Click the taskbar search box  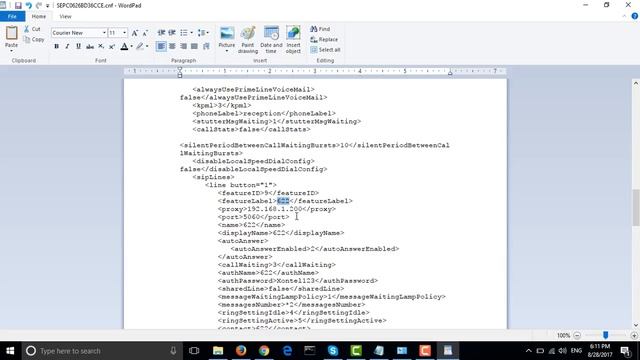(102, 351)
